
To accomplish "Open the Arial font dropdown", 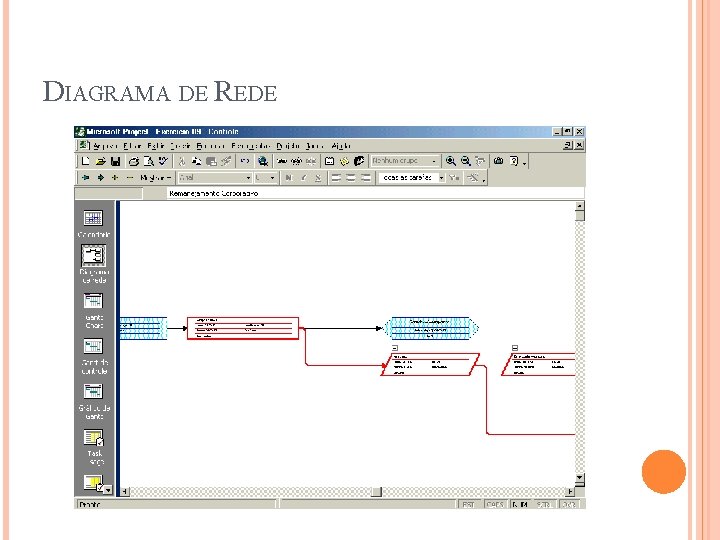I will click(x=248, y=177).
